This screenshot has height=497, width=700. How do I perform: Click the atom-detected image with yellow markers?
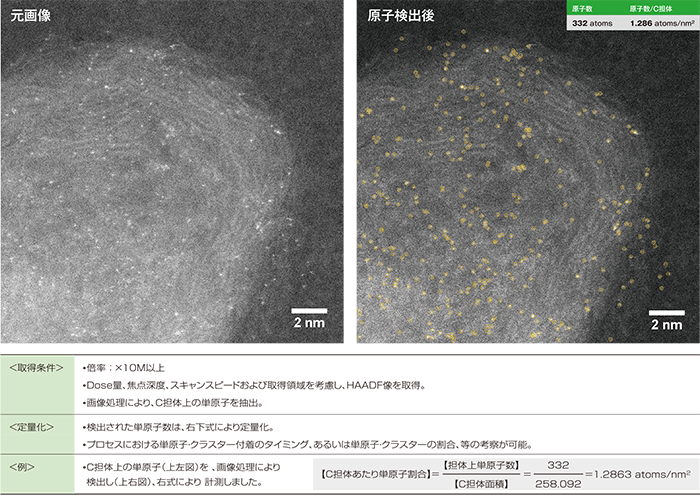(500, 200)
